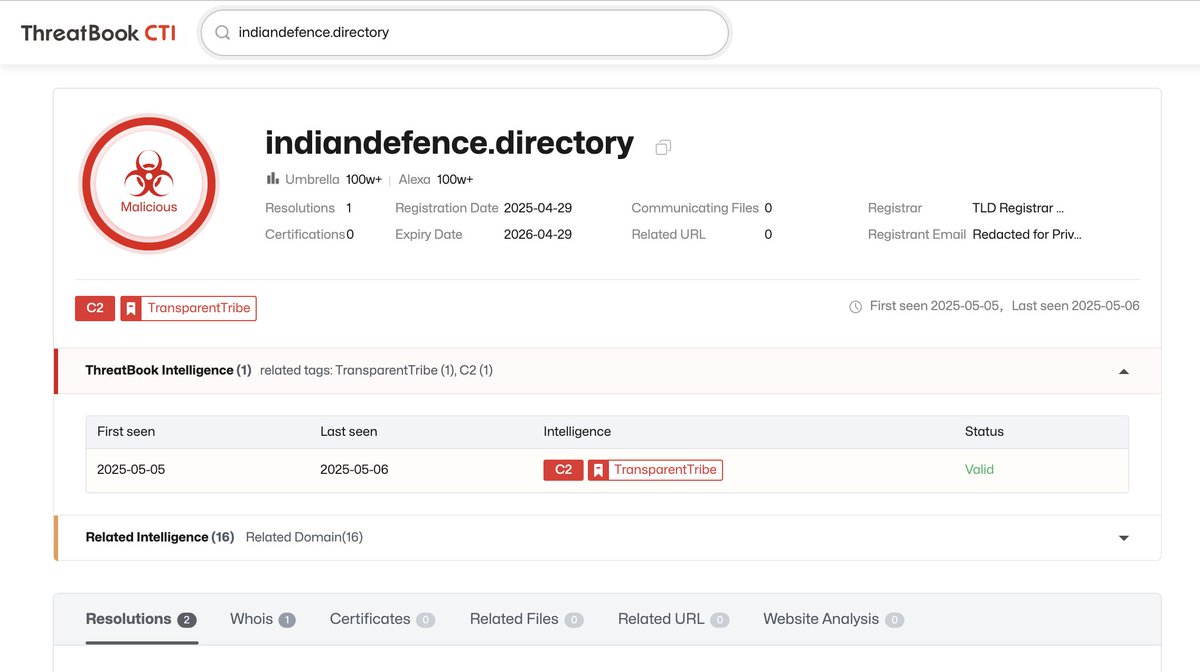Click the magnifying glass in the search bar
The image size is (1200, 672).
222,32
